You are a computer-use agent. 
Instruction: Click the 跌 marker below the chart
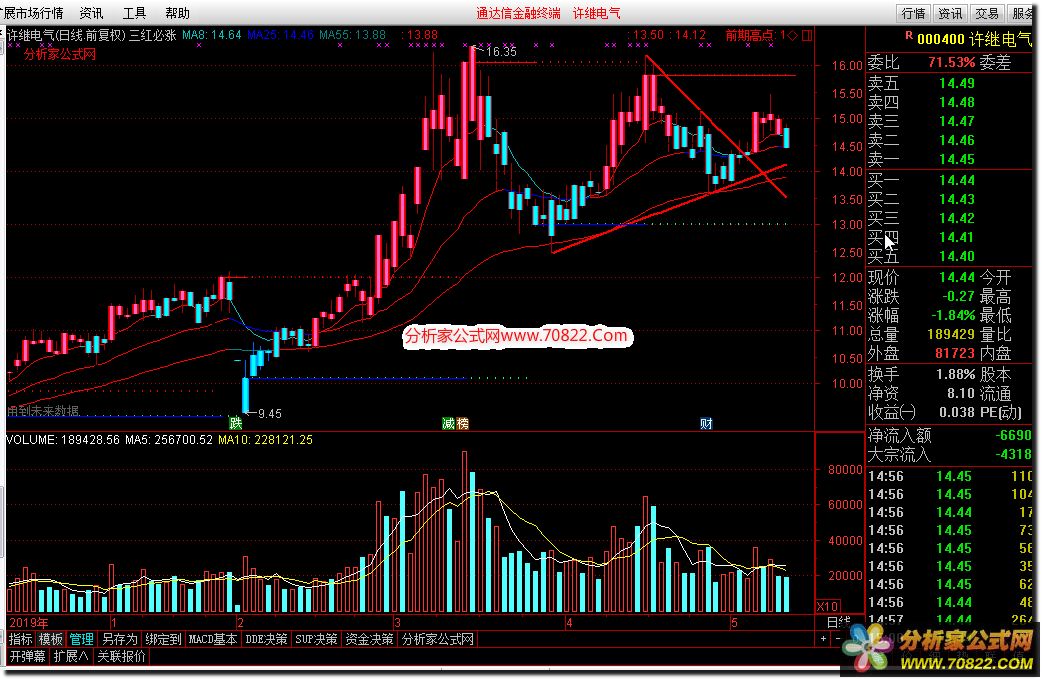coord(235,423)
